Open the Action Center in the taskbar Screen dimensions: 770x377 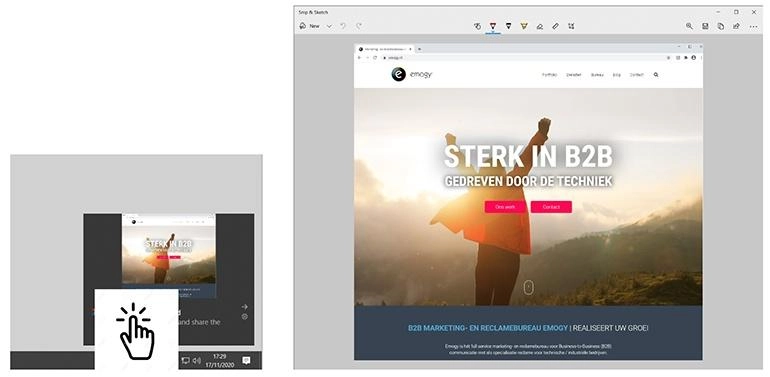coord(246,360)
